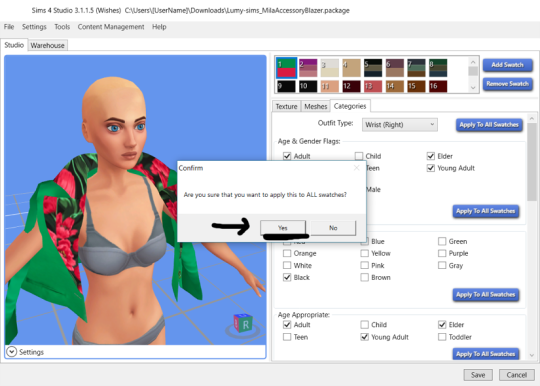The width and height of the screenshot is (540, 386).
Task: Open the Outfit Type dropdown Wrist (Right)
Action: pyautogui.click(x=399, y=125)
